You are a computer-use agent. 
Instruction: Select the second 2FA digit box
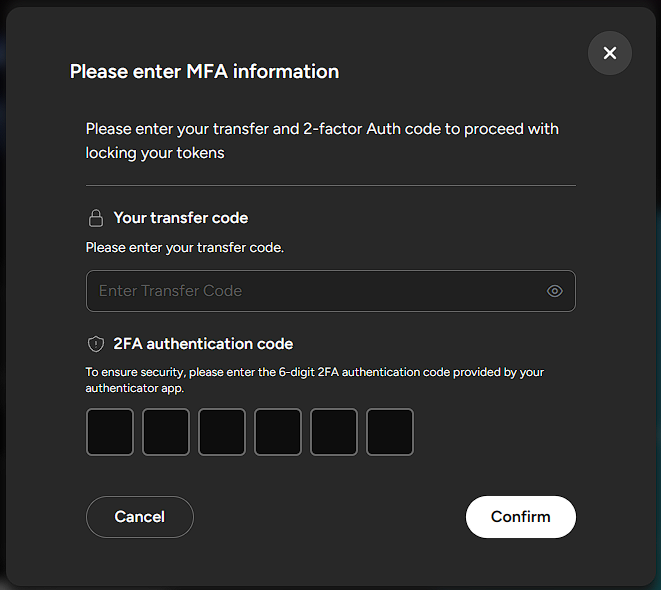coord(166,432)
